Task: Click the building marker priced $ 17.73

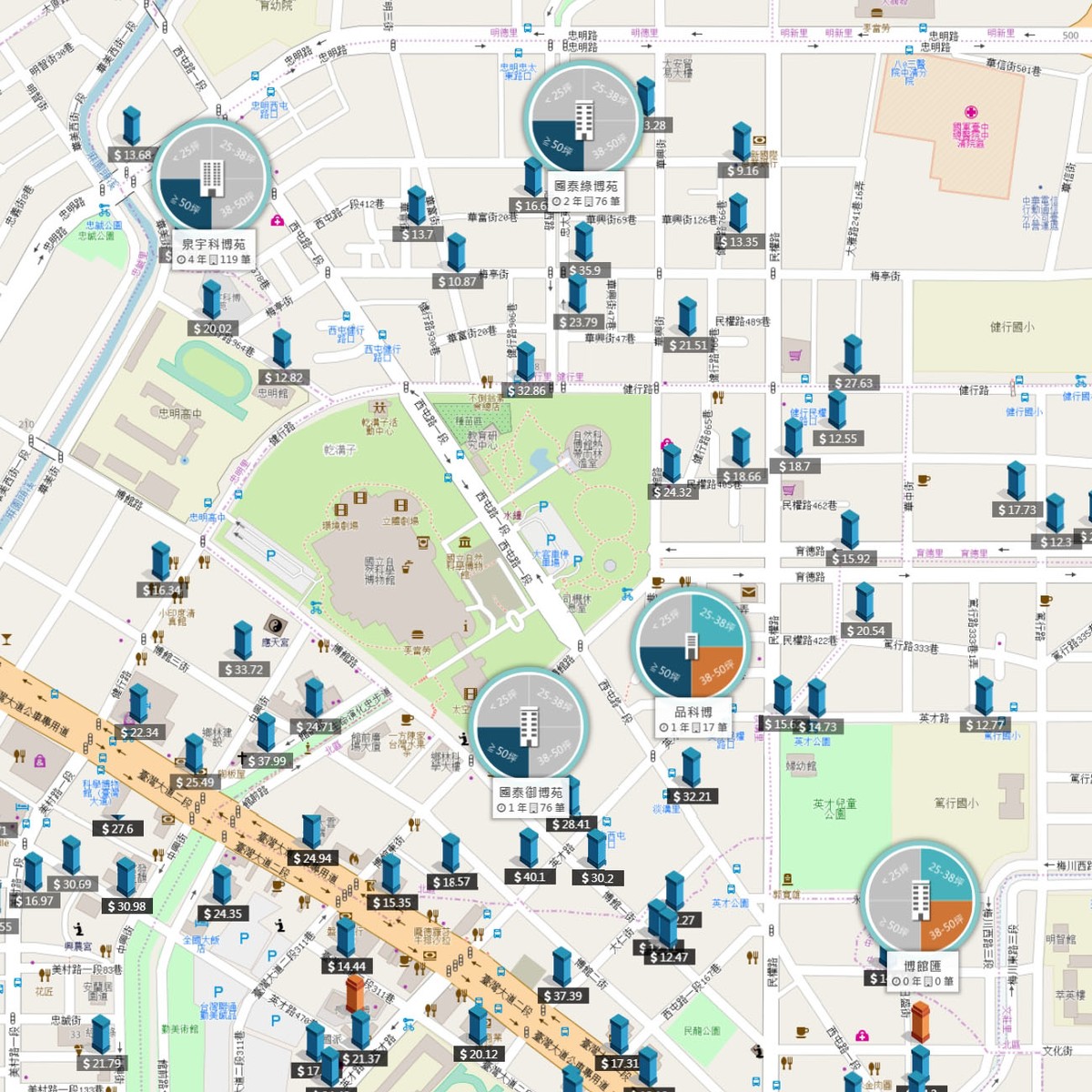Action: [x=1016, y=481]
